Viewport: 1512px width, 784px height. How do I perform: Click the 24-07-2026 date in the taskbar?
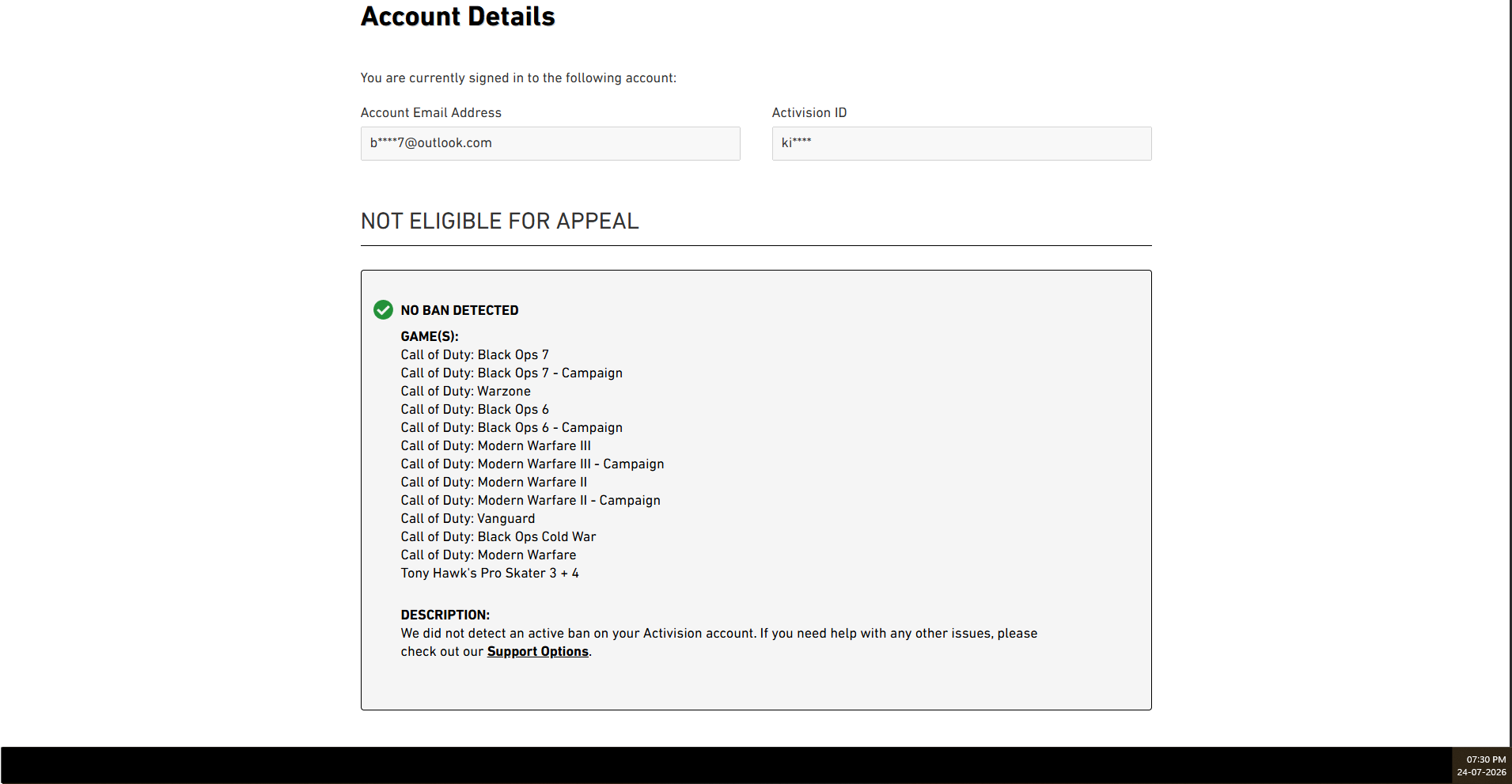(x=1482, y=772)
